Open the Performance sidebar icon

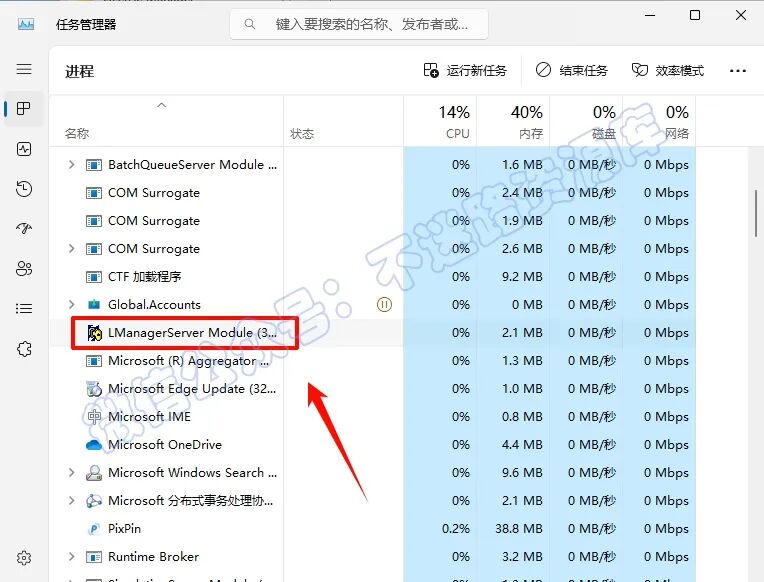click(x=24, y=149)
